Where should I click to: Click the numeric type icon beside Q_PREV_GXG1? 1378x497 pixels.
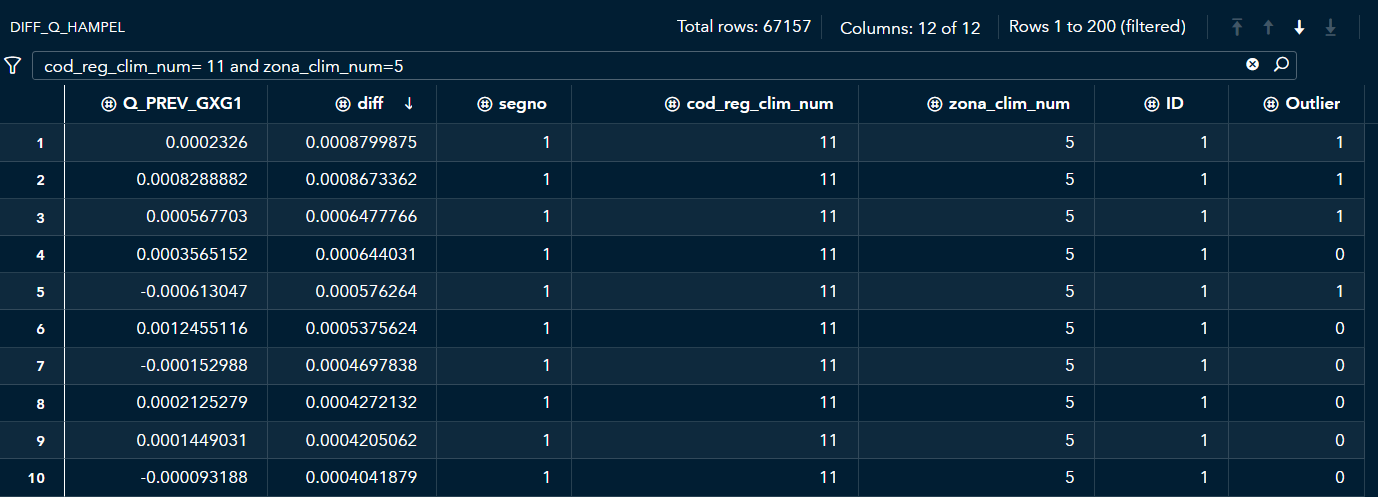click(109, 104)
